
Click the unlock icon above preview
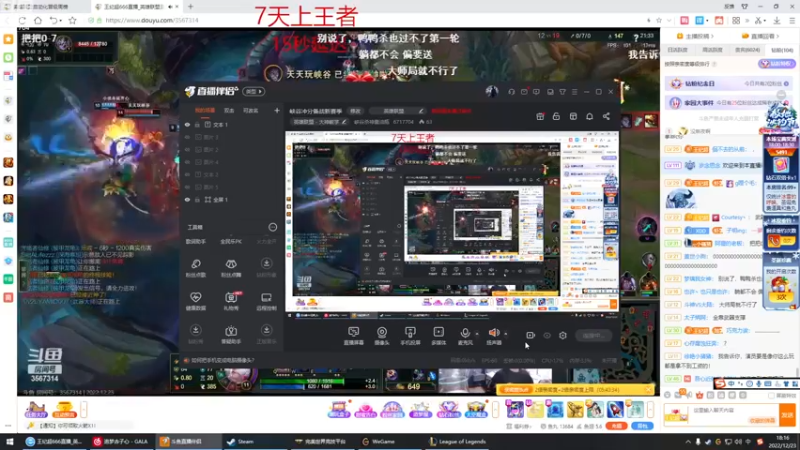point(556,116)
